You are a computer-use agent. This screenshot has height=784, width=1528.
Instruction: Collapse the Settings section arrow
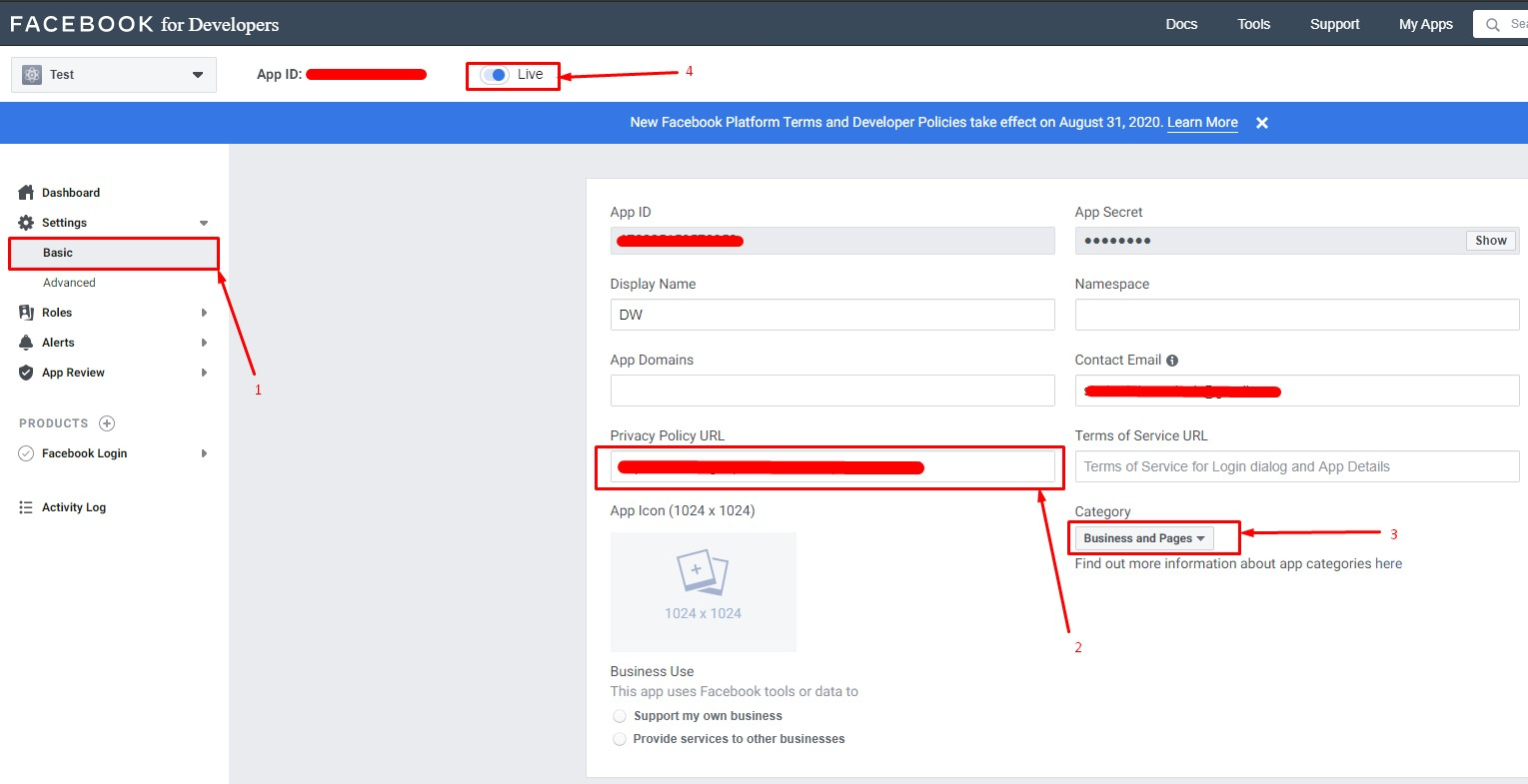tap(204, 223)
